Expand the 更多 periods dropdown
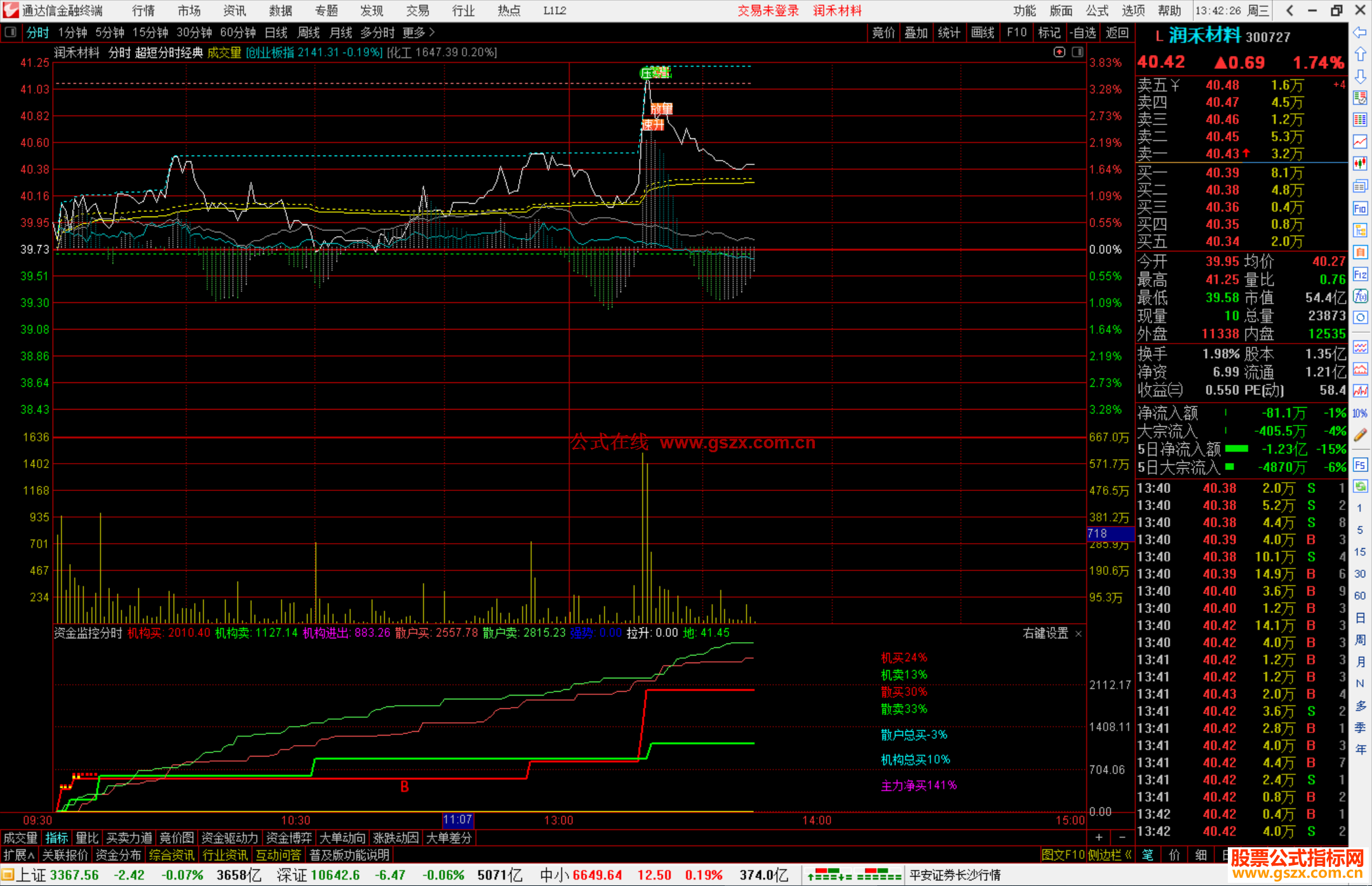Image resolution: width=1372 pixels, height=886 pixels. (419, 32)
